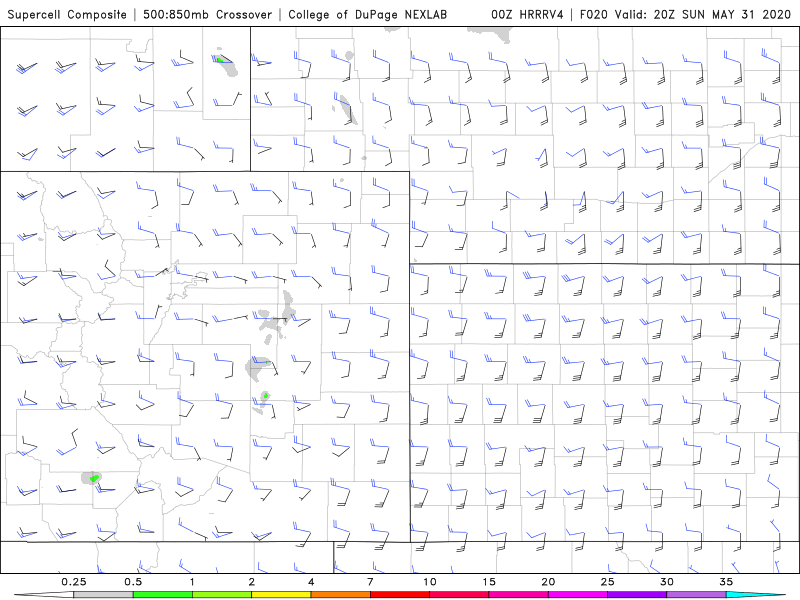
Task: Click the legend value '2'
Action: click(252, 582)
